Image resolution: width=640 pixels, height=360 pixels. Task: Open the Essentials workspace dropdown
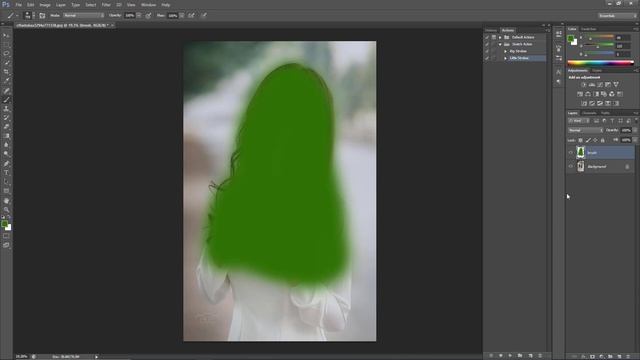[617, 16]
